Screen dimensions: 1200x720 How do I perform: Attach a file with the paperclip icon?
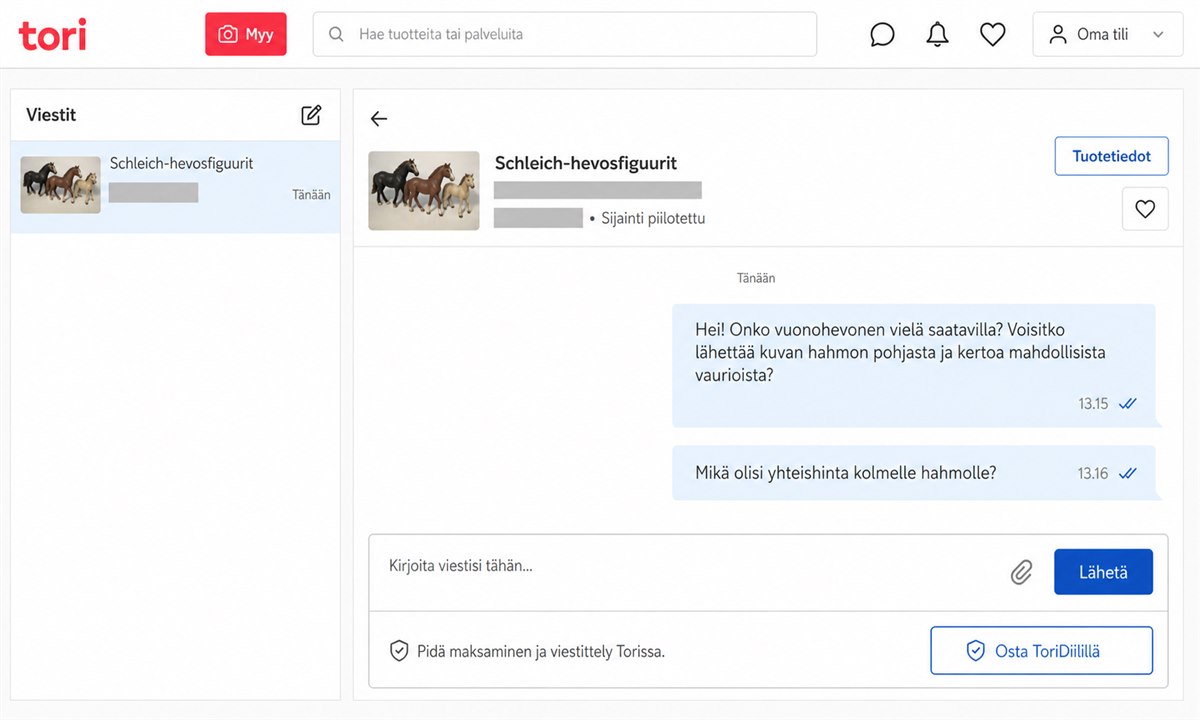[1021, 573]
